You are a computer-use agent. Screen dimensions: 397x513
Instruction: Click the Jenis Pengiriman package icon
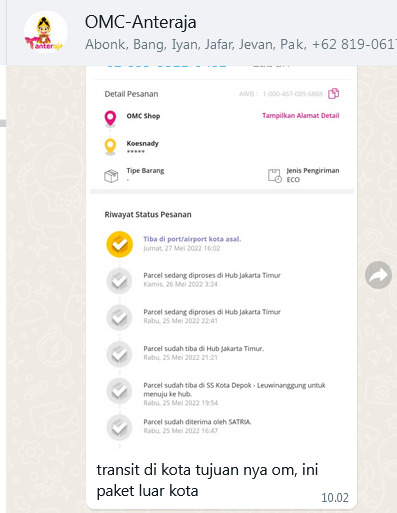tap(275, 176)
